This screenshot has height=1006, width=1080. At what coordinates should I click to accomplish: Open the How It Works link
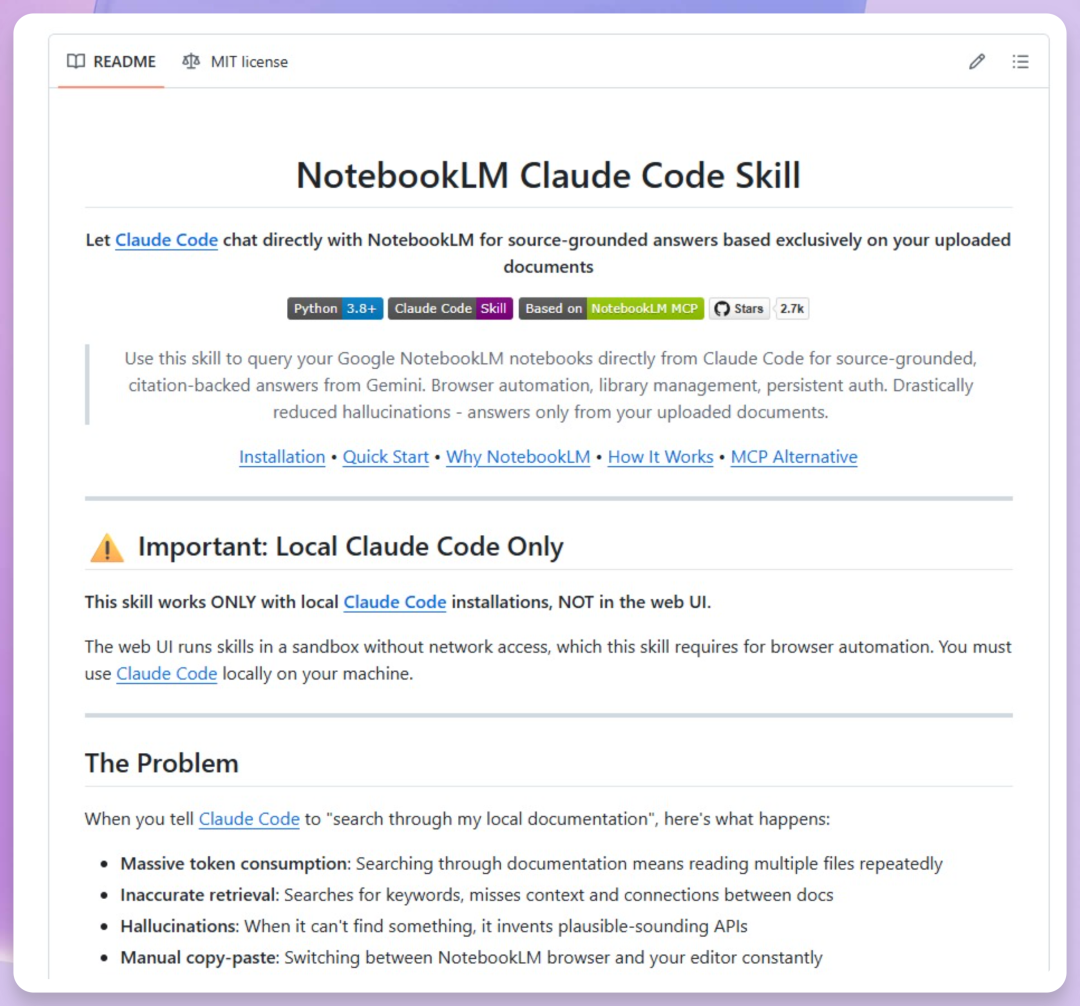point(661,457)
